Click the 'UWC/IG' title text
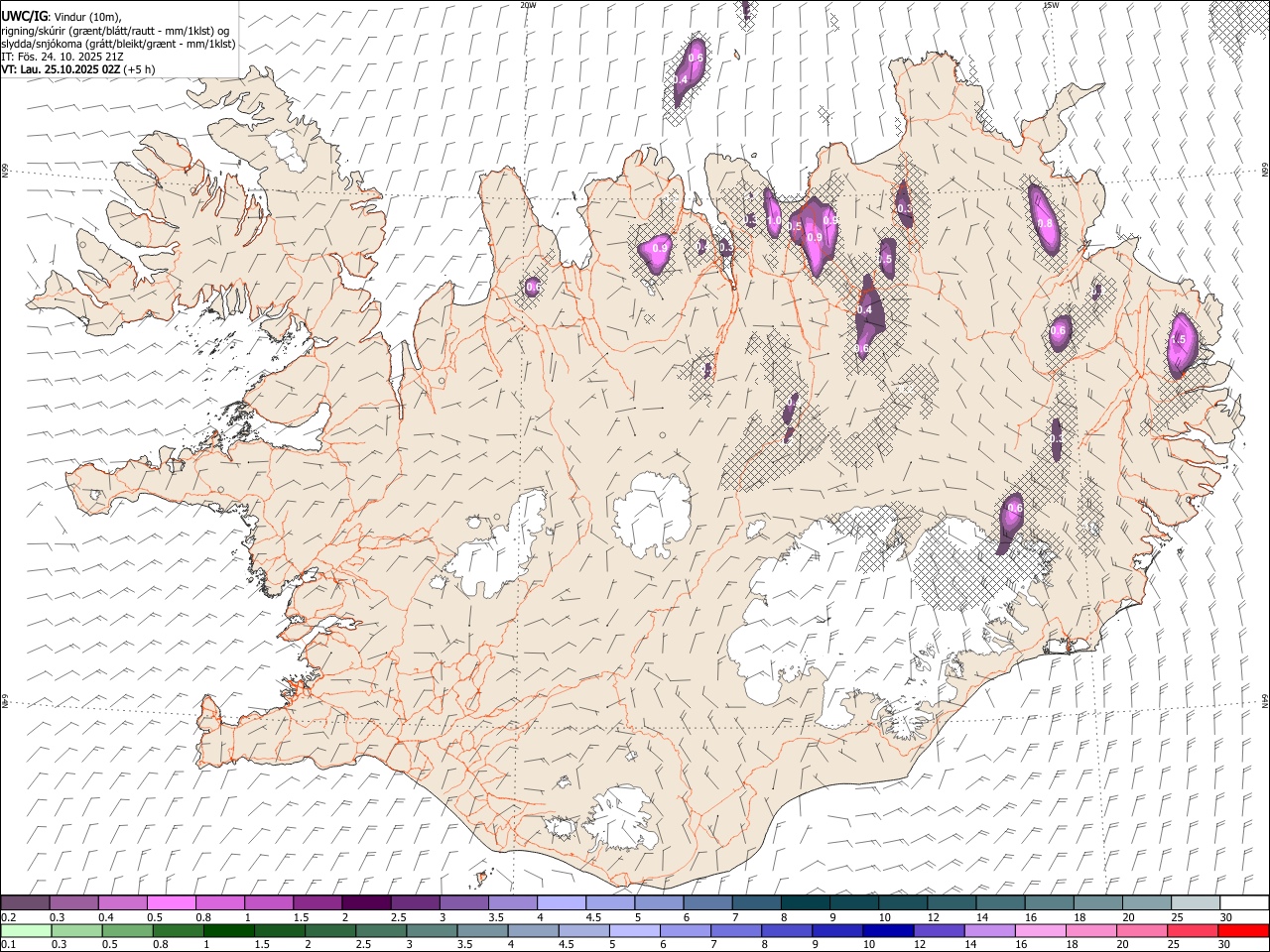This screenshot has width=1270, height=952. click(x=24, y=16)
